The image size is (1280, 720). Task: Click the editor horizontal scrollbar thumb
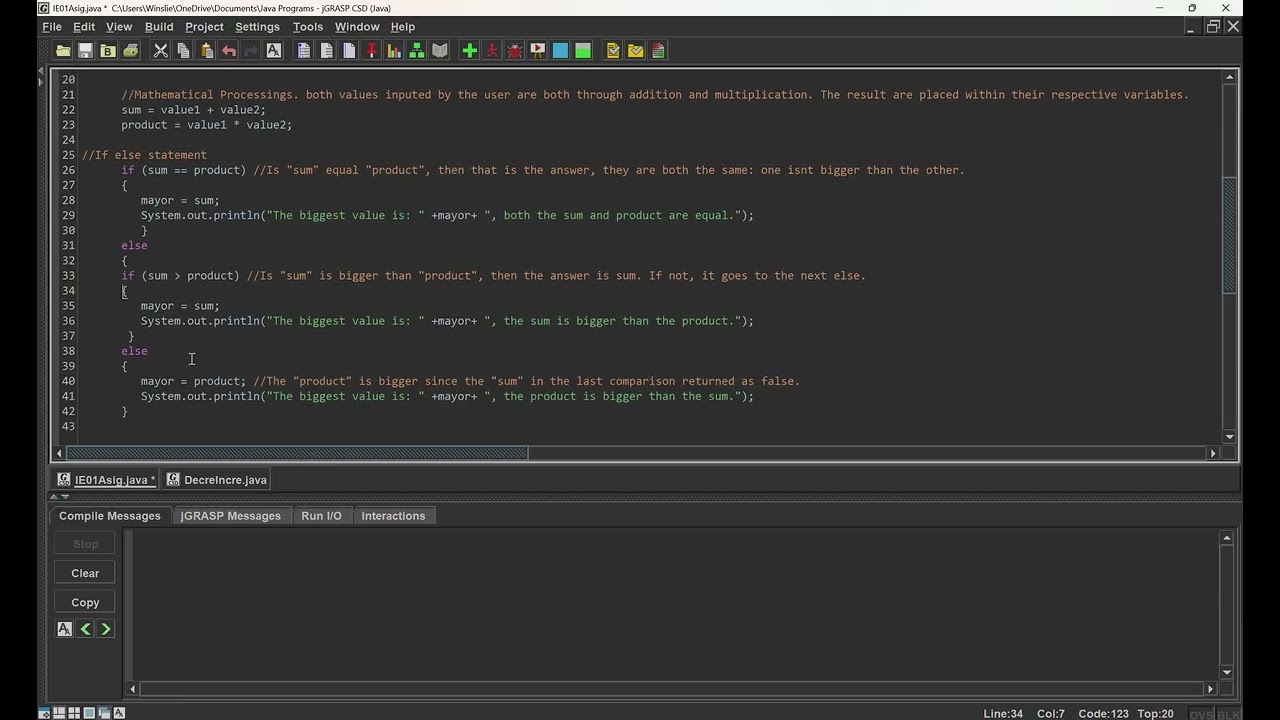[x=297, y=453]
